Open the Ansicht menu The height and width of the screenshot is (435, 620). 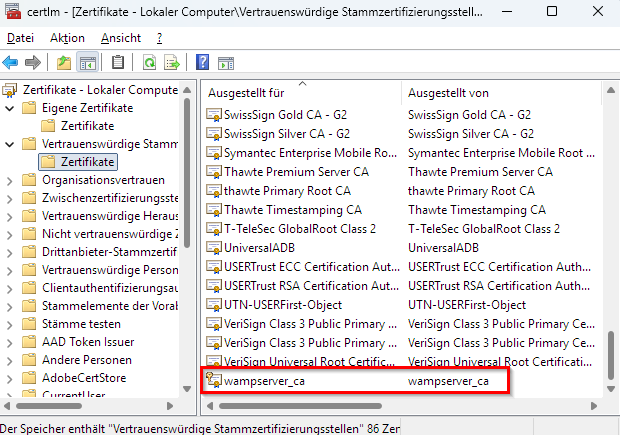click(x=120, y=37)
